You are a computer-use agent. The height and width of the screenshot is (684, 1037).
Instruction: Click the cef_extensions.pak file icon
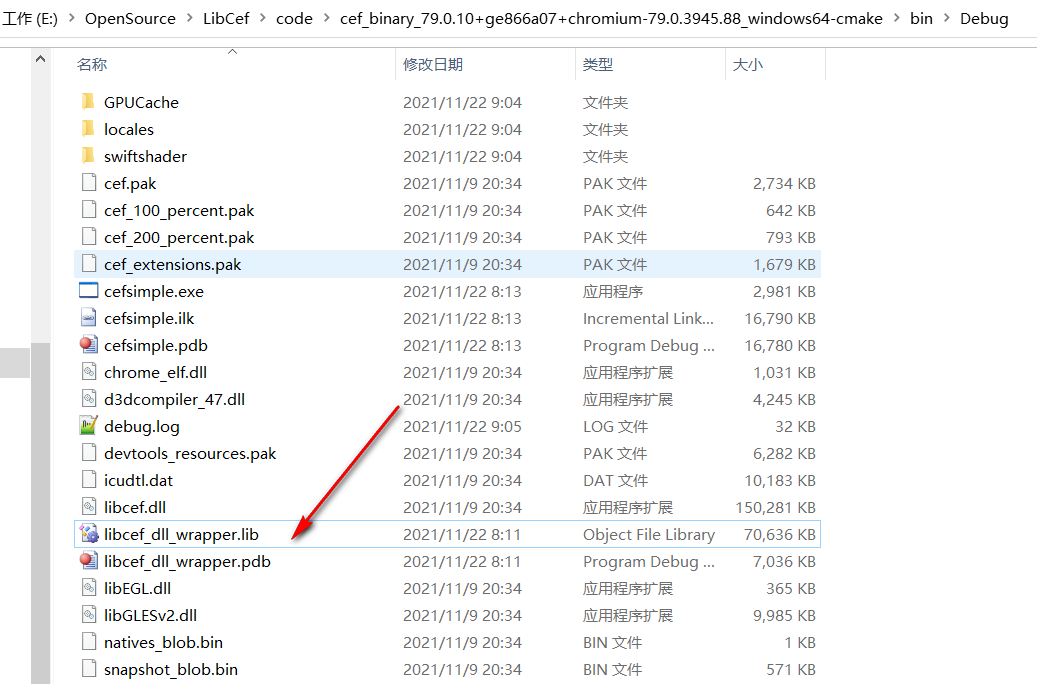tap(89, 264)
